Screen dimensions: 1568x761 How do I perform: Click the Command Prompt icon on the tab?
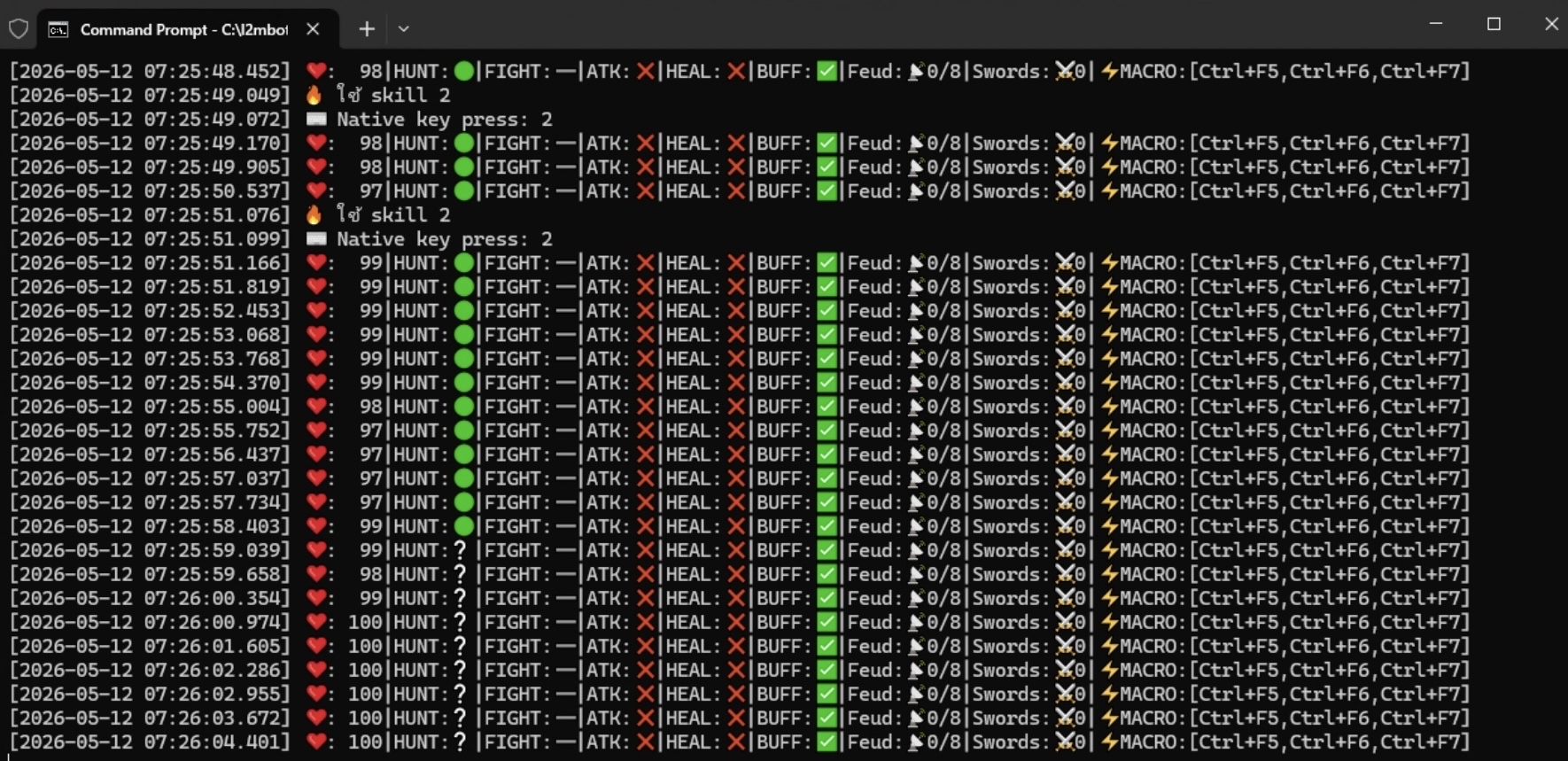point(58,30)
